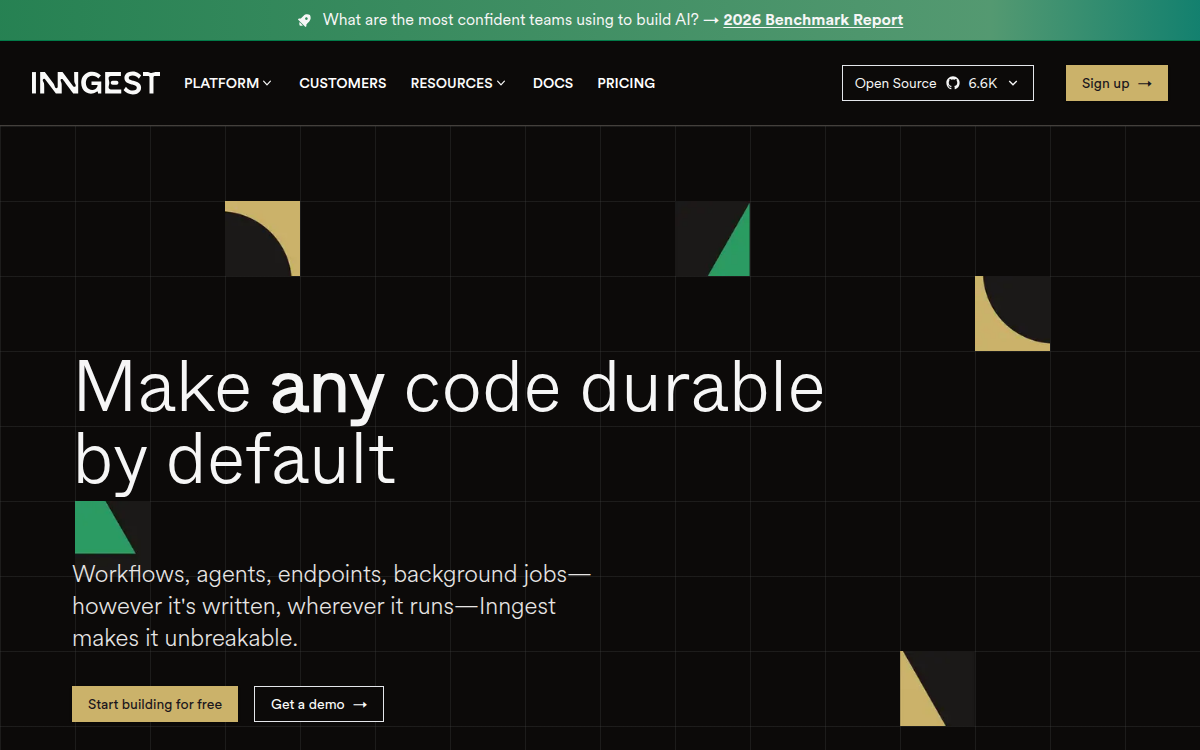Click the headline 'Make any code durable'
This screenshot has height=750, width=1200.
[450, 386]
